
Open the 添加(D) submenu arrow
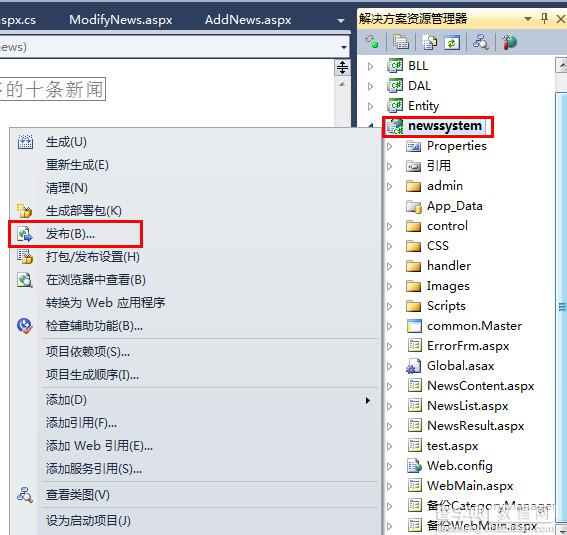pyautogui.click(x=367, y=400)
